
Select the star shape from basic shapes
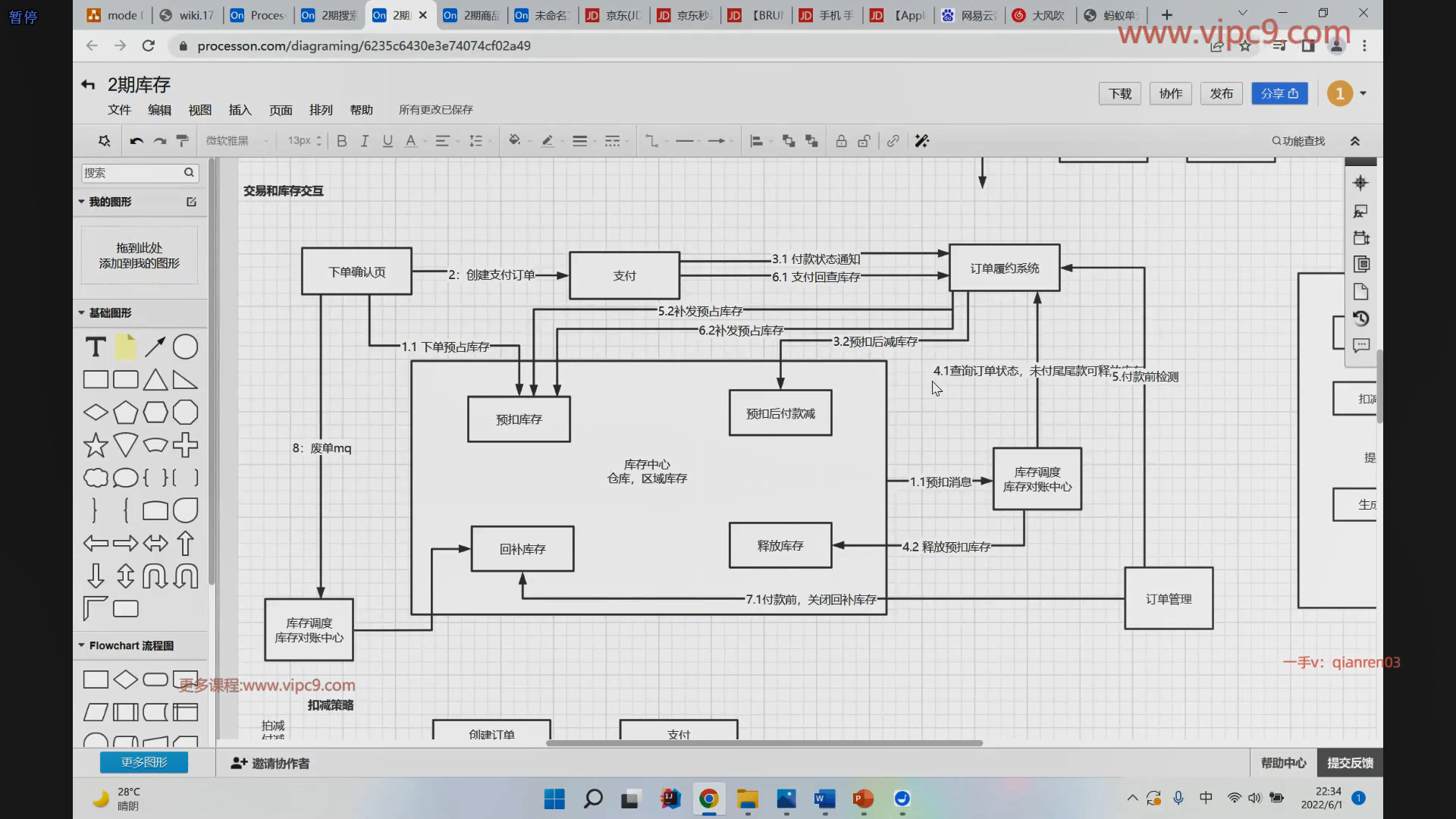pos(96,445)
